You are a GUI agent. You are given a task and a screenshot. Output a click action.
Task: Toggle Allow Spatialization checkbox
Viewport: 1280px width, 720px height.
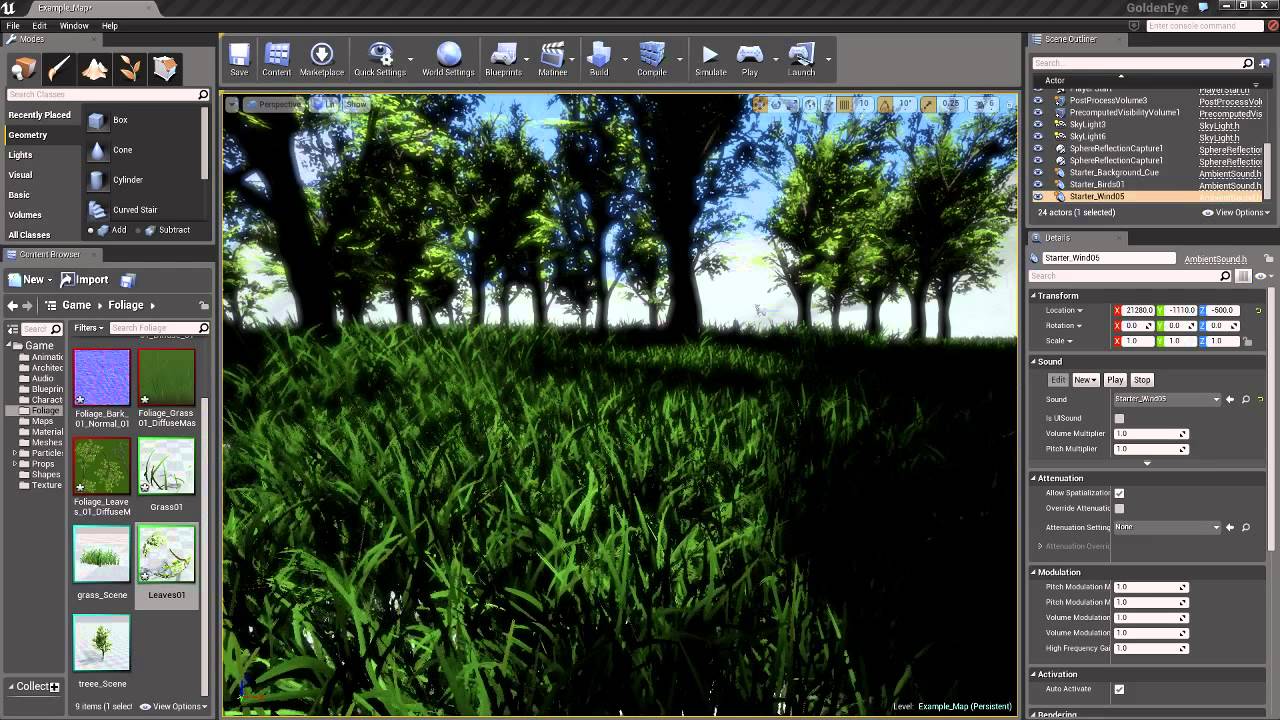click(1119, 493)
